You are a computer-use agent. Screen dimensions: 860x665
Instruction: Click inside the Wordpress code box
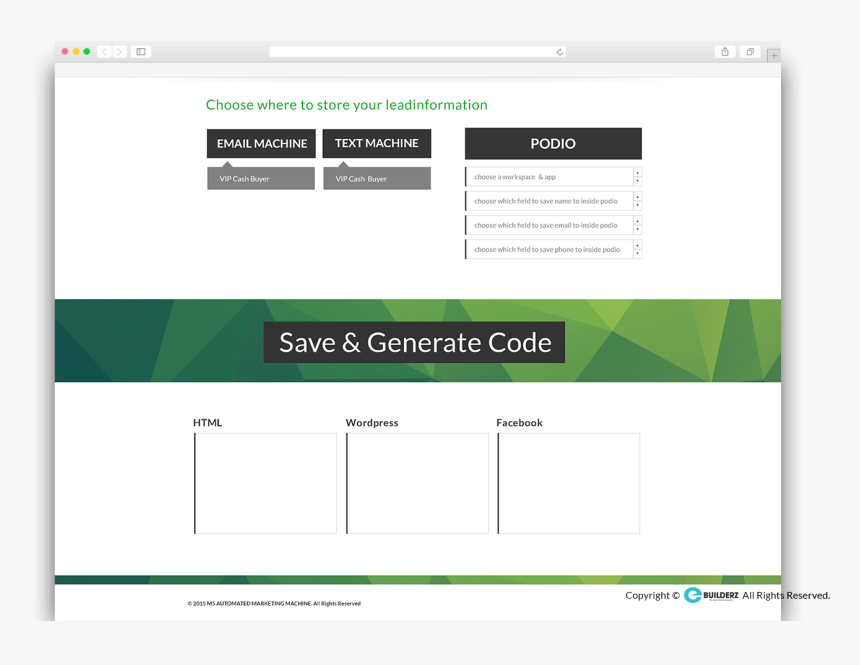point(417,483)
